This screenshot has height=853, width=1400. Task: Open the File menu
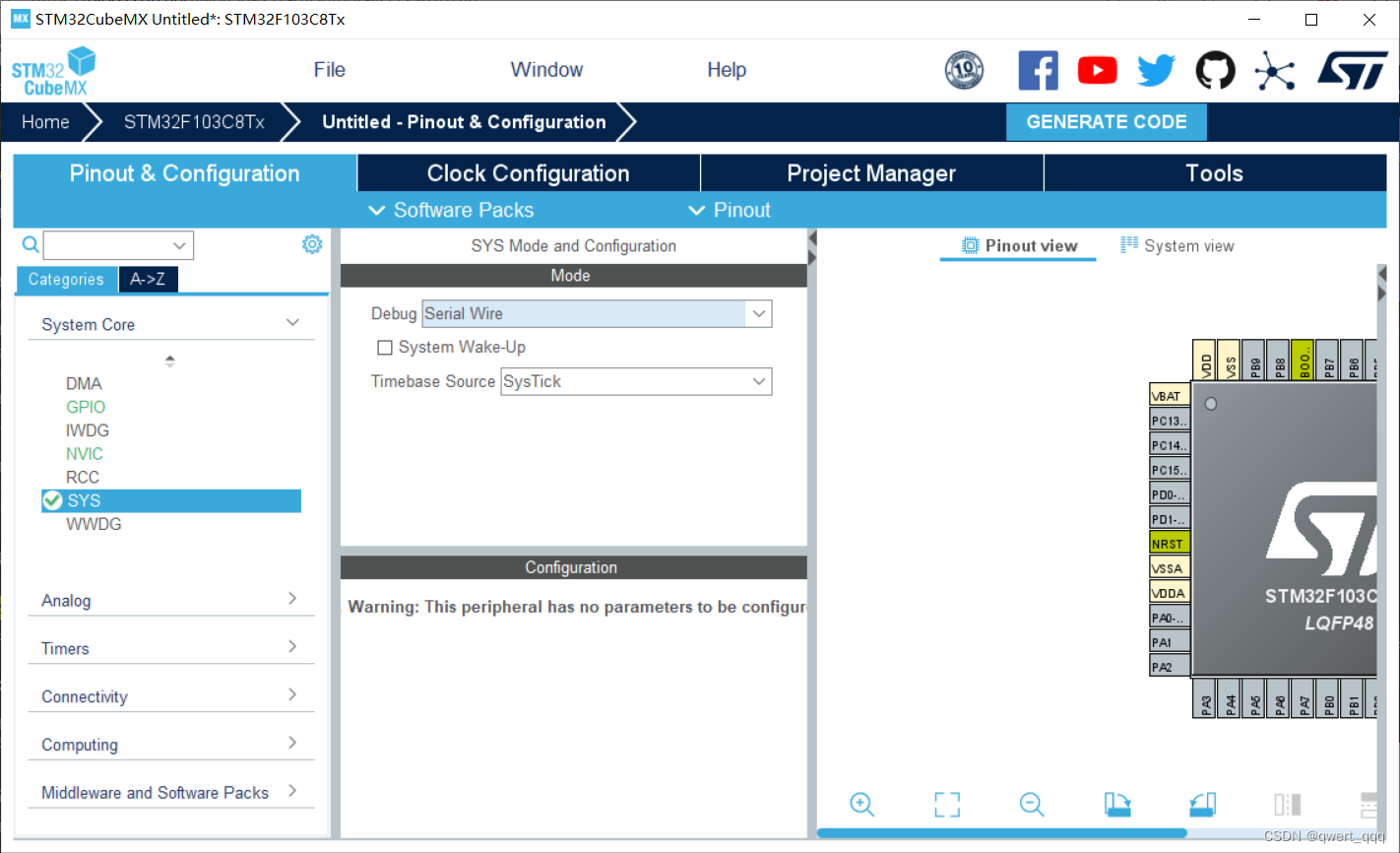pyautogui.click(x=329, y=70)
